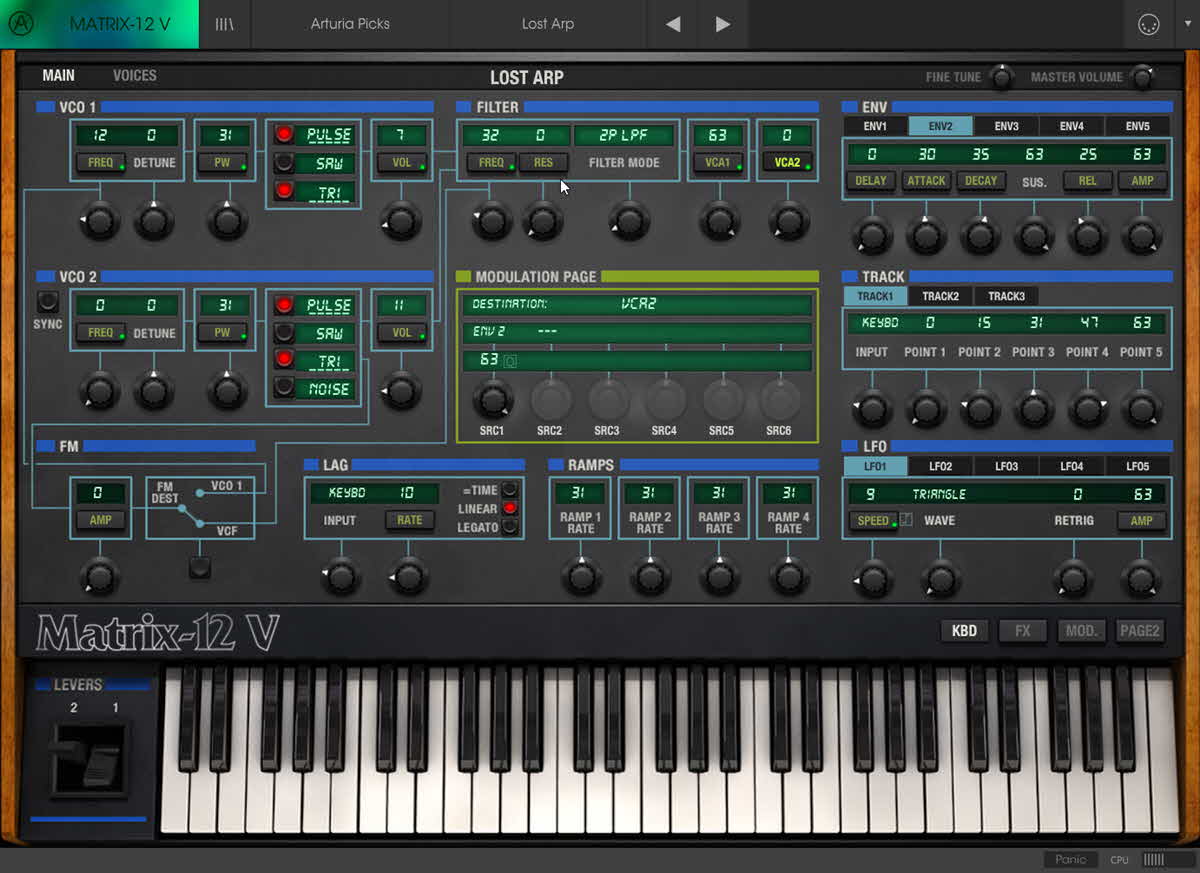Click the FM destination switch button
The height and width of the screenshot is (873, 1200).
click(200, 568)
